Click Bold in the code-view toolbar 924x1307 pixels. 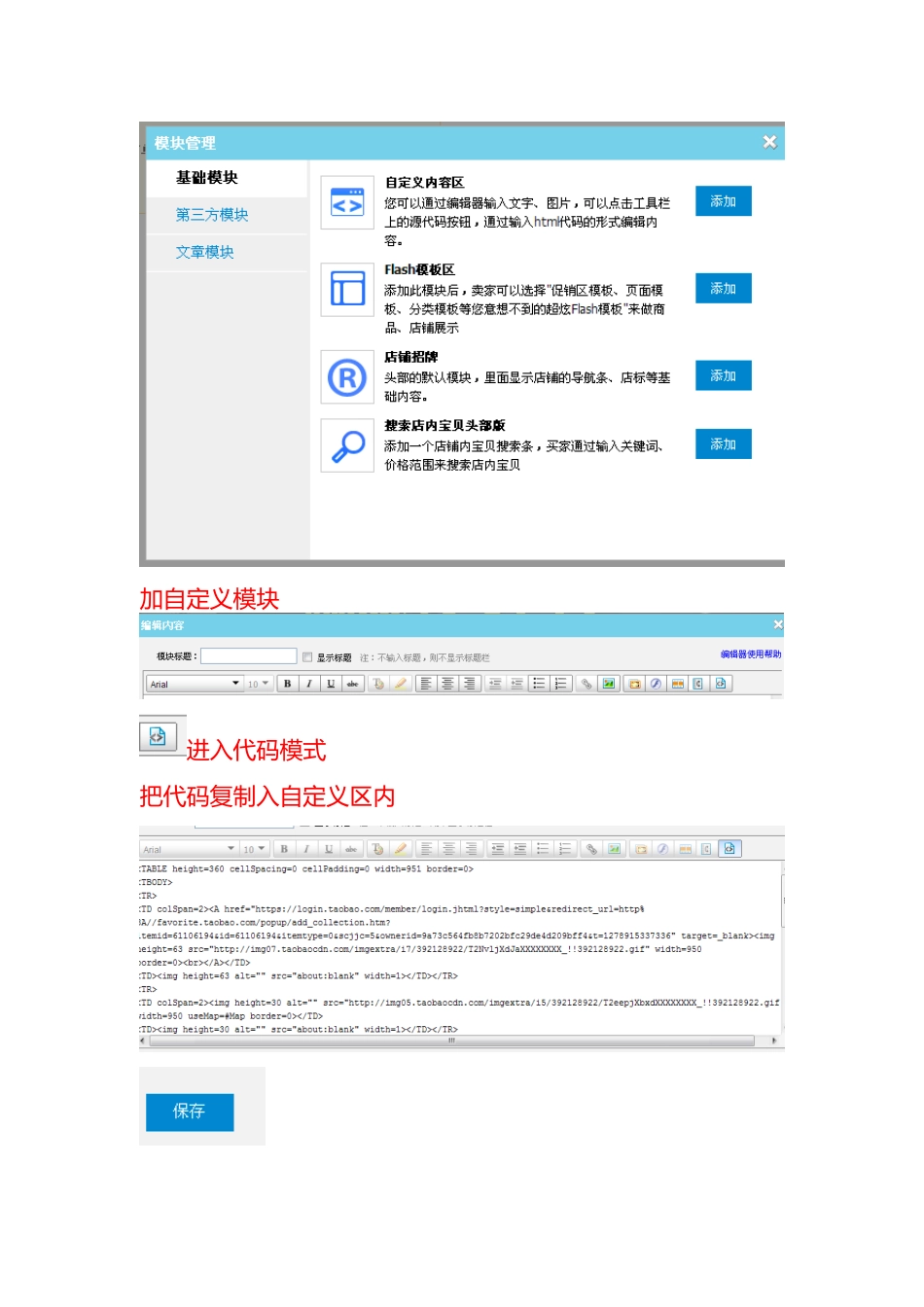pos(284,849)
